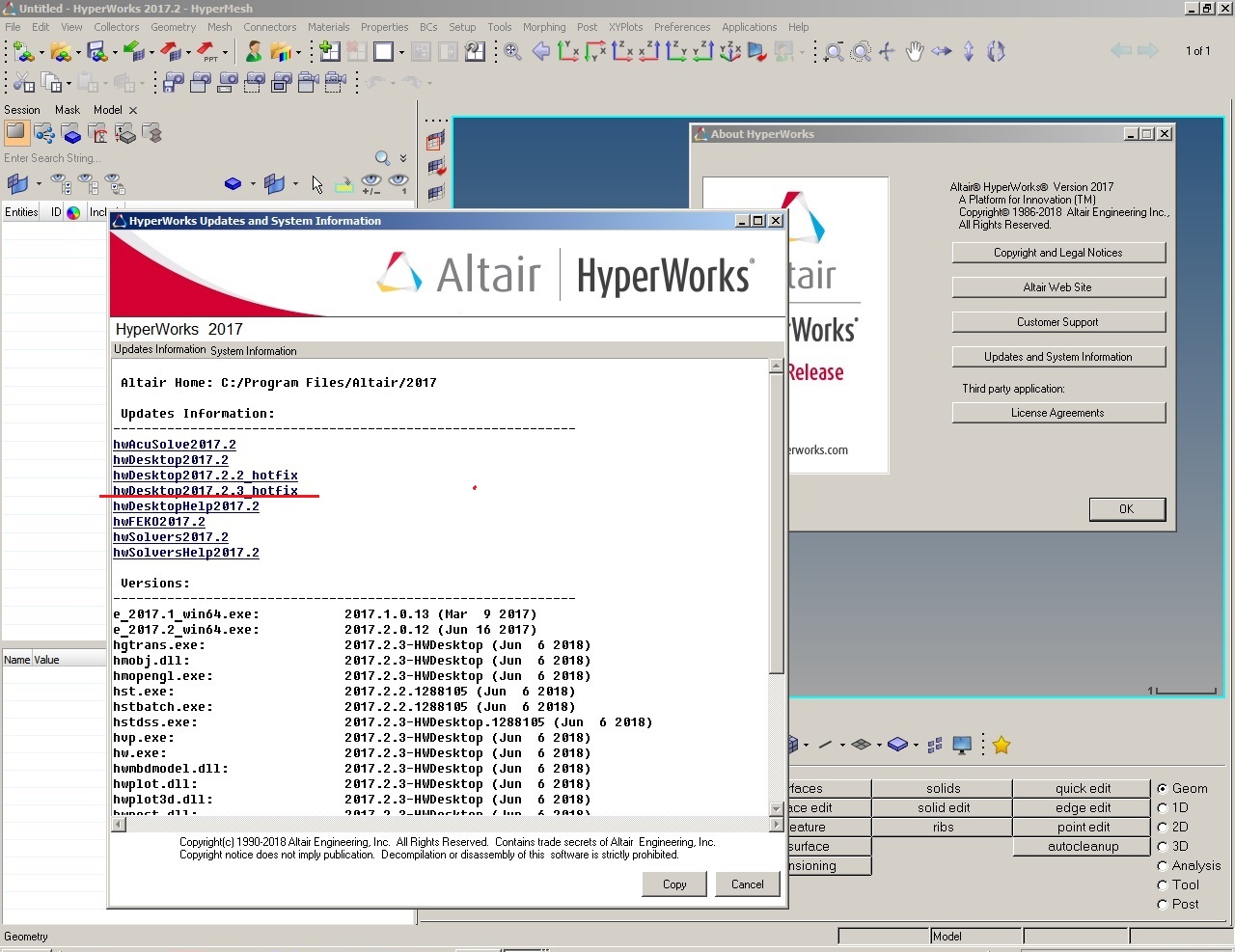1235x952 pixels.
Task: Click the quick edit panel button
Action: pyautogui.click(x=1083, y=788)
